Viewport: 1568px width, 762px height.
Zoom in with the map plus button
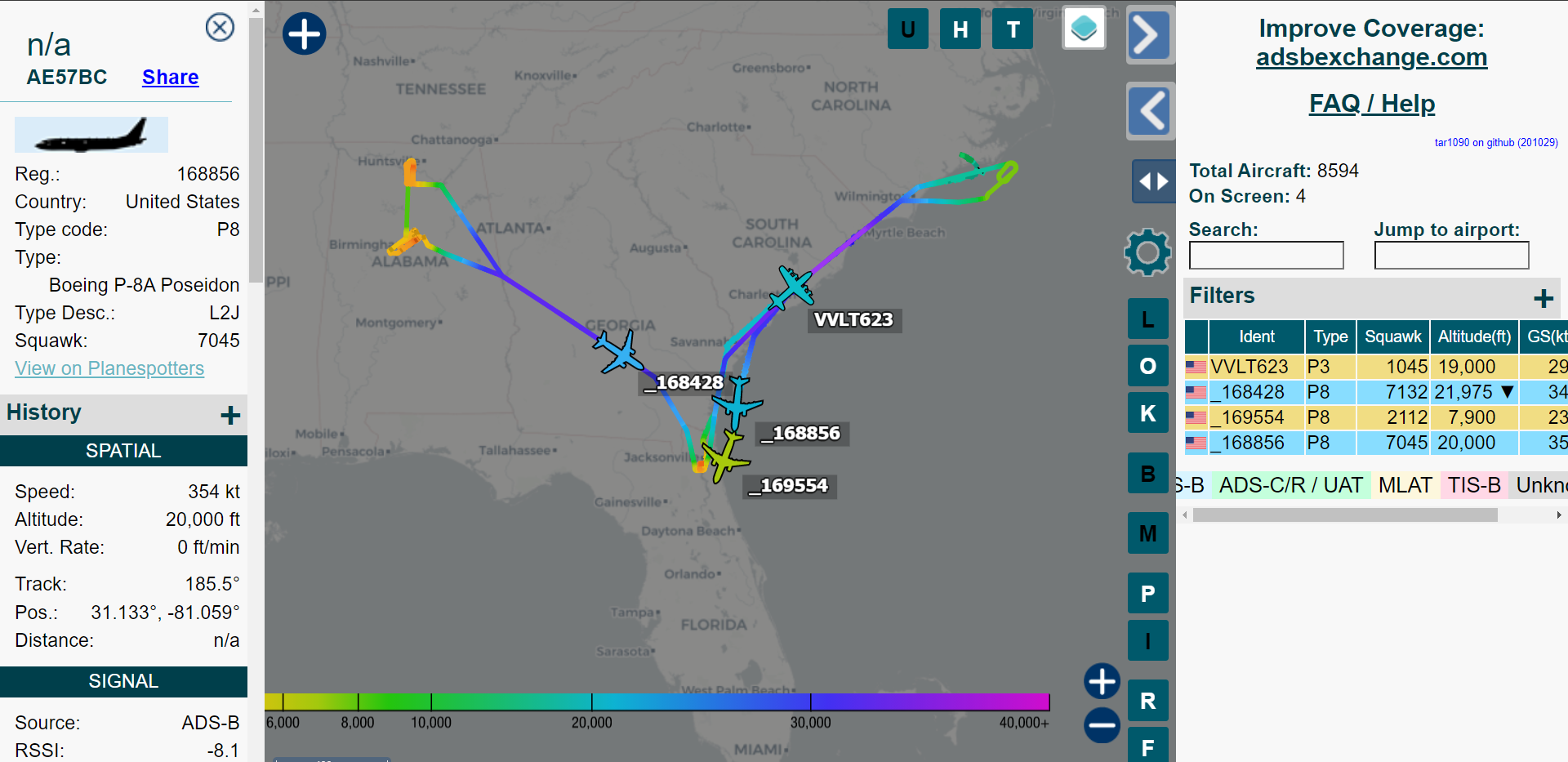1102,681
